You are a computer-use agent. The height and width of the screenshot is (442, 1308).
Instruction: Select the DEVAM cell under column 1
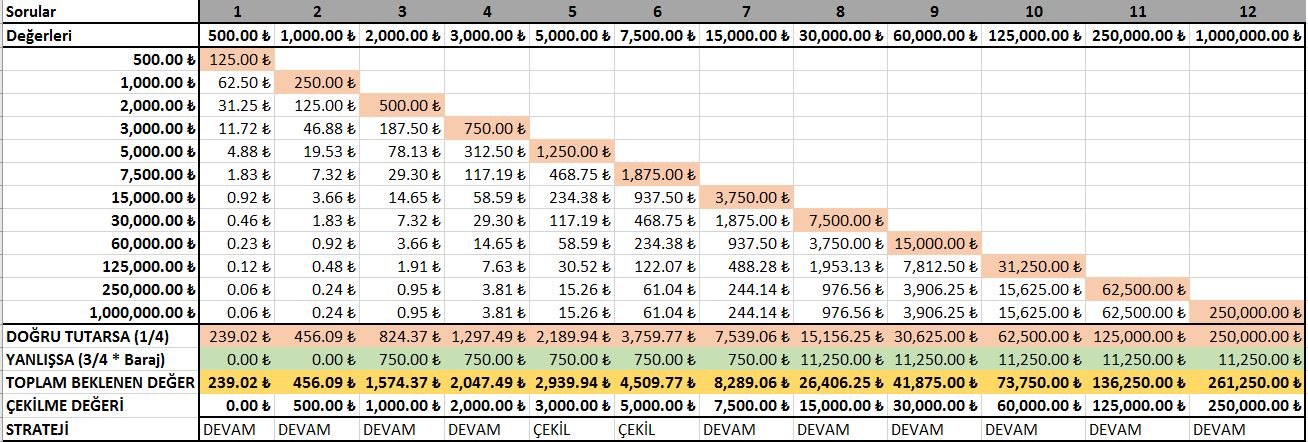237,429
